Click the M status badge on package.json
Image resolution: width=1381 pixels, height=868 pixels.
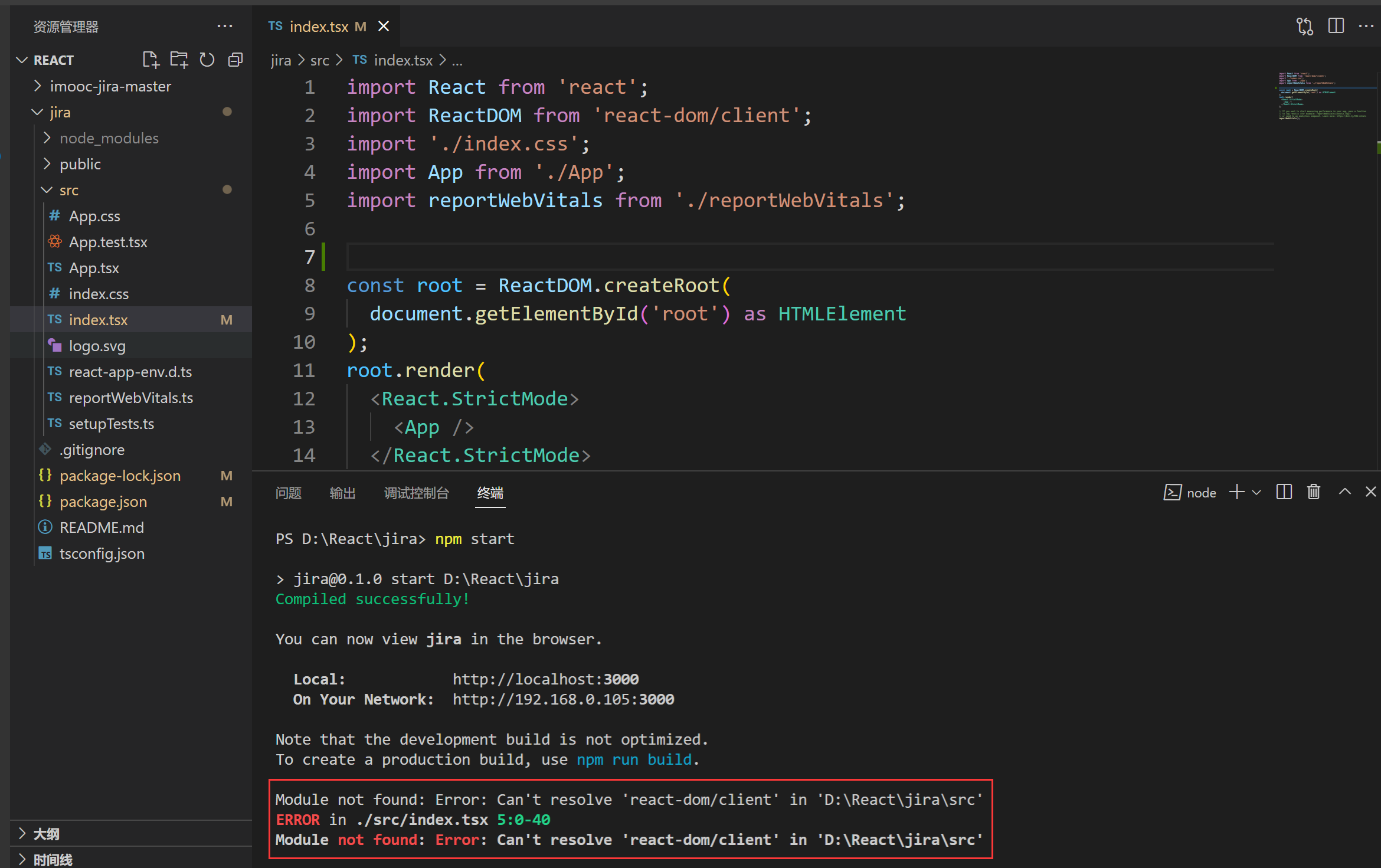coord(227,502)
